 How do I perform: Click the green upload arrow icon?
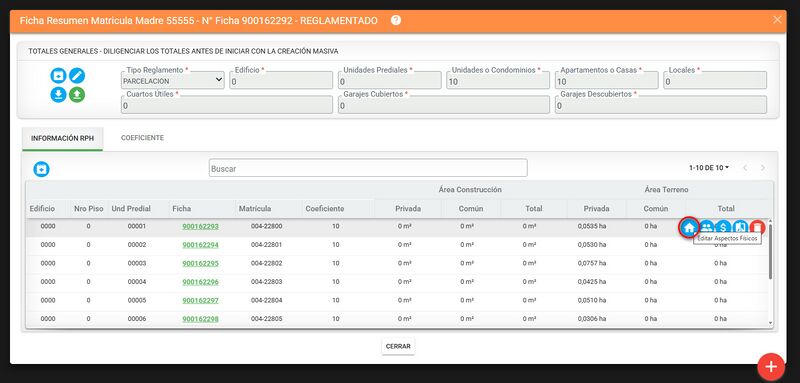(77, 95)
